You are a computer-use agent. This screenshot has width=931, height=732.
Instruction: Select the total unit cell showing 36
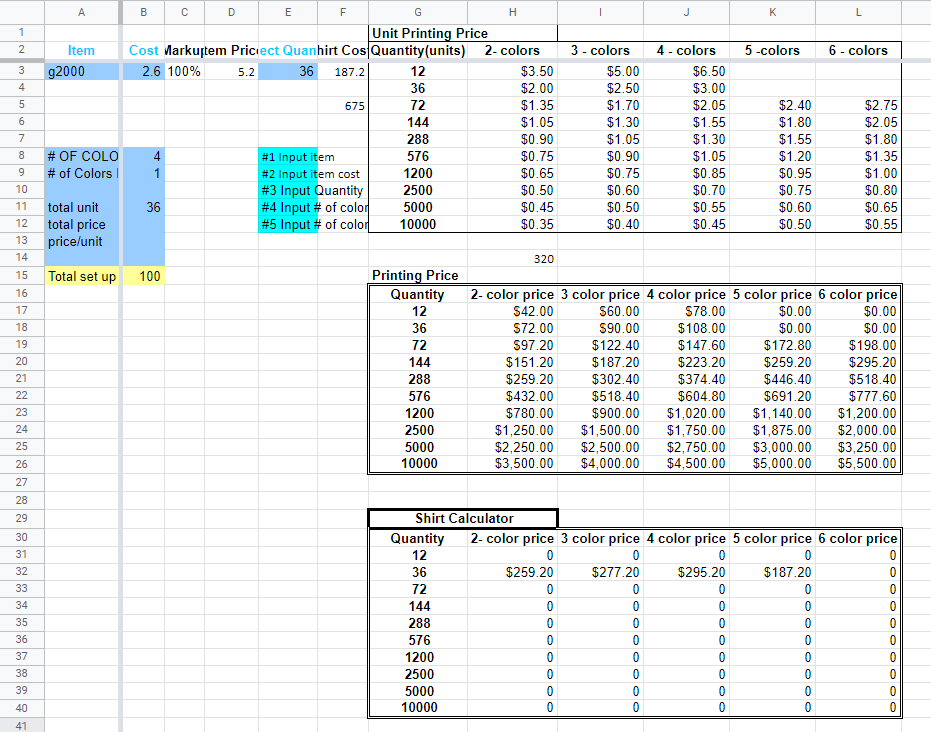pos(143,208)
